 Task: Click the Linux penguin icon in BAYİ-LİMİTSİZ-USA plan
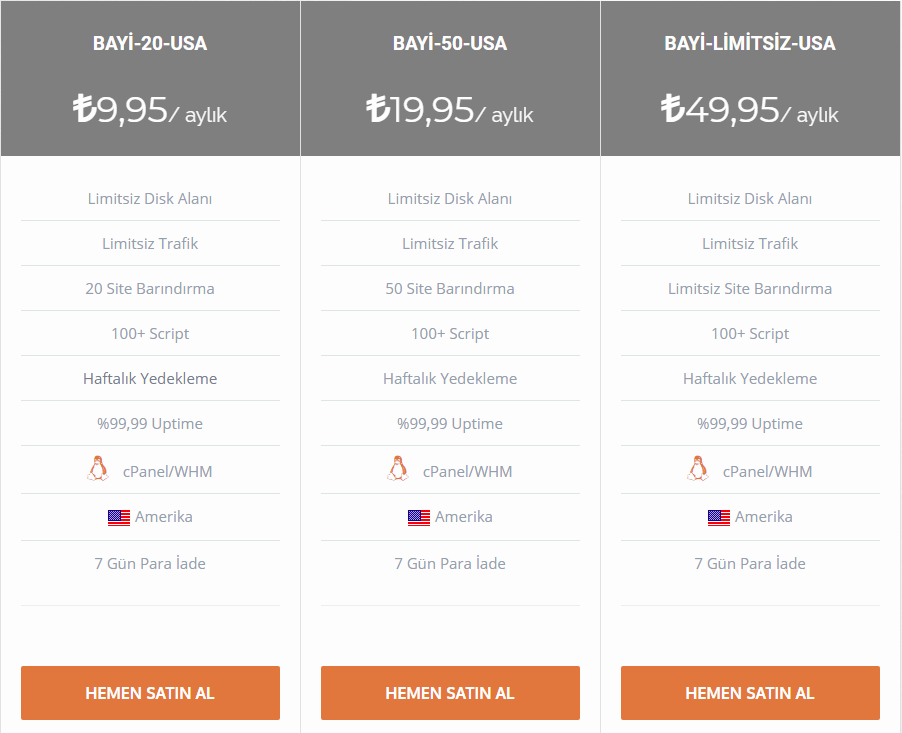tap(698, 468)
